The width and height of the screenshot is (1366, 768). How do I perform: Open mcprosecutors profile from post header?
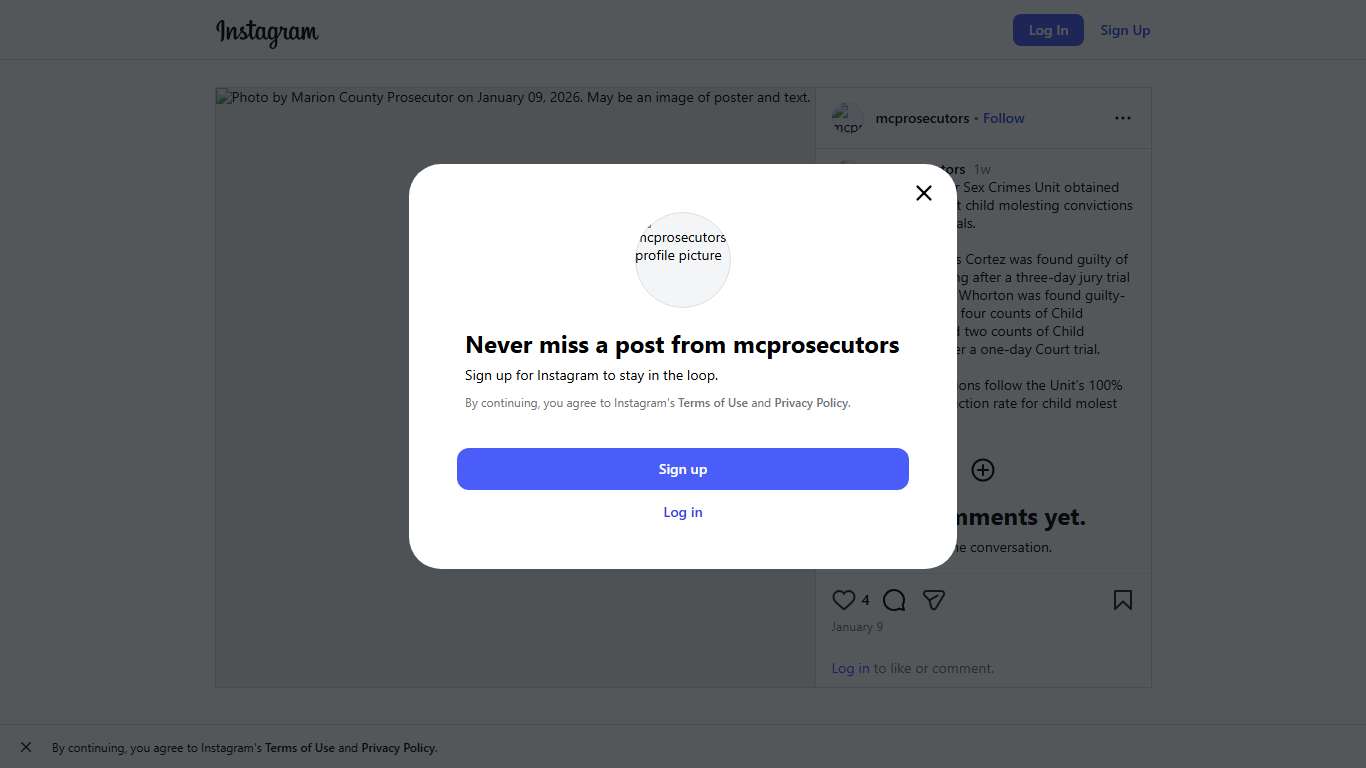(x=922, y=118)
